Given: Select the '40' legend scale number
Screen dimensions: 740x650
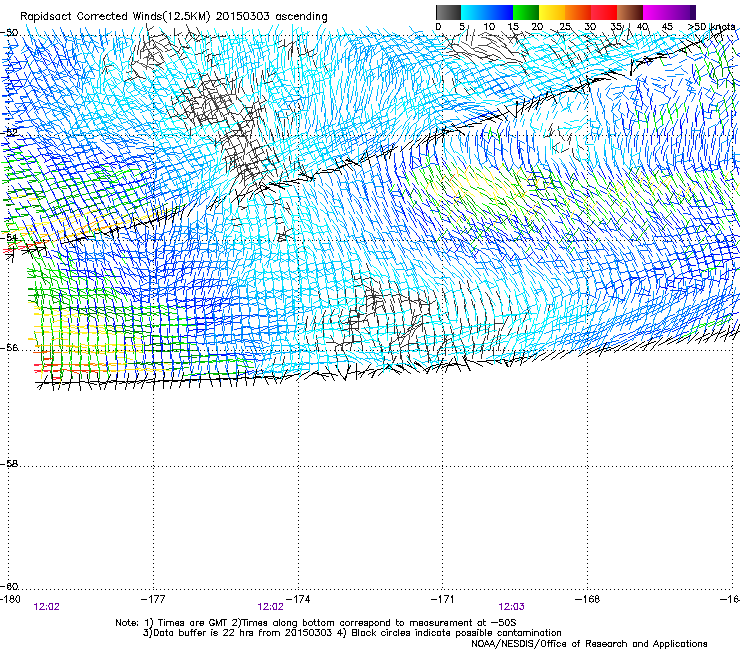Looking at the screenshot, I should 642,26.
